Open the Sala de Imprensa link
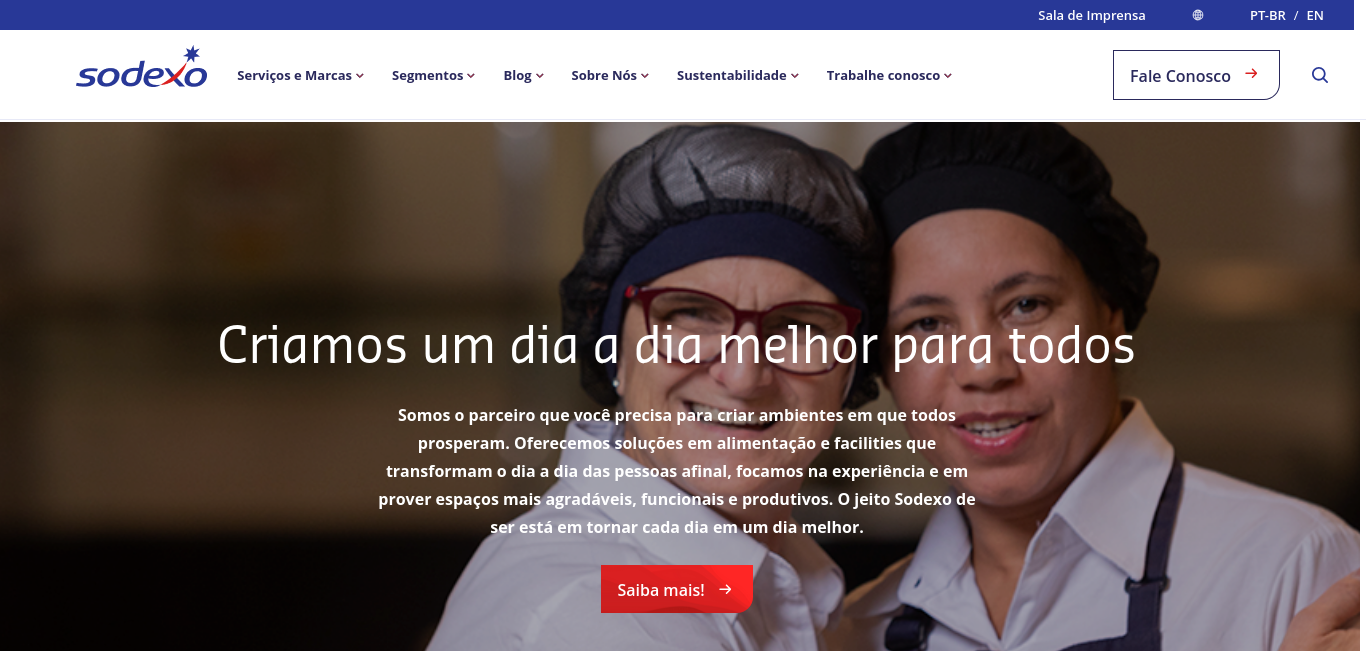The image size is (1366, 651). click(x=1092, y=15)
